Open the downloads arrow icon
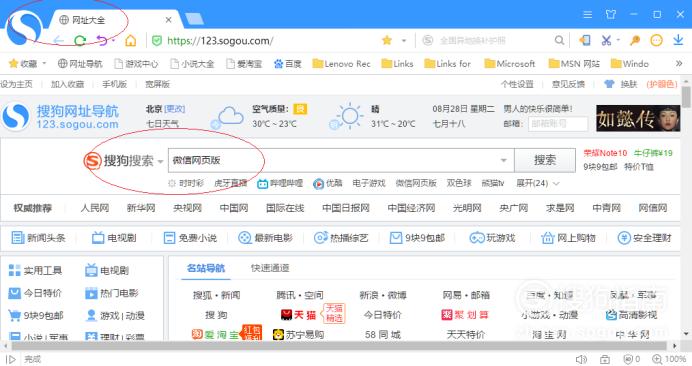 click(x=678, y=40)
